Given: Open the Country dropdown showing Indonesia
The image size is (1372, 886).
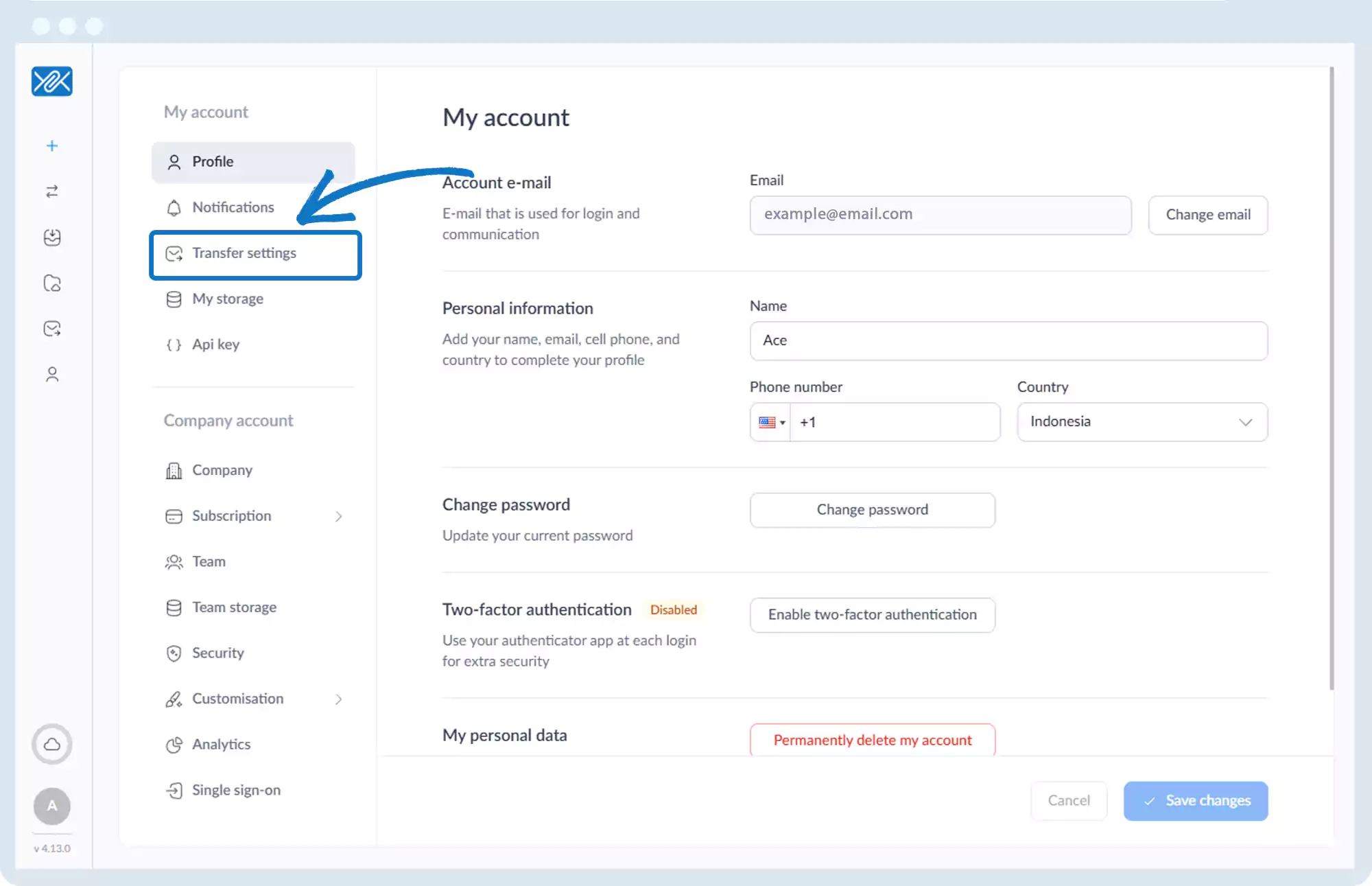Looking at the screenshot, I should (x=1142, y=421).
